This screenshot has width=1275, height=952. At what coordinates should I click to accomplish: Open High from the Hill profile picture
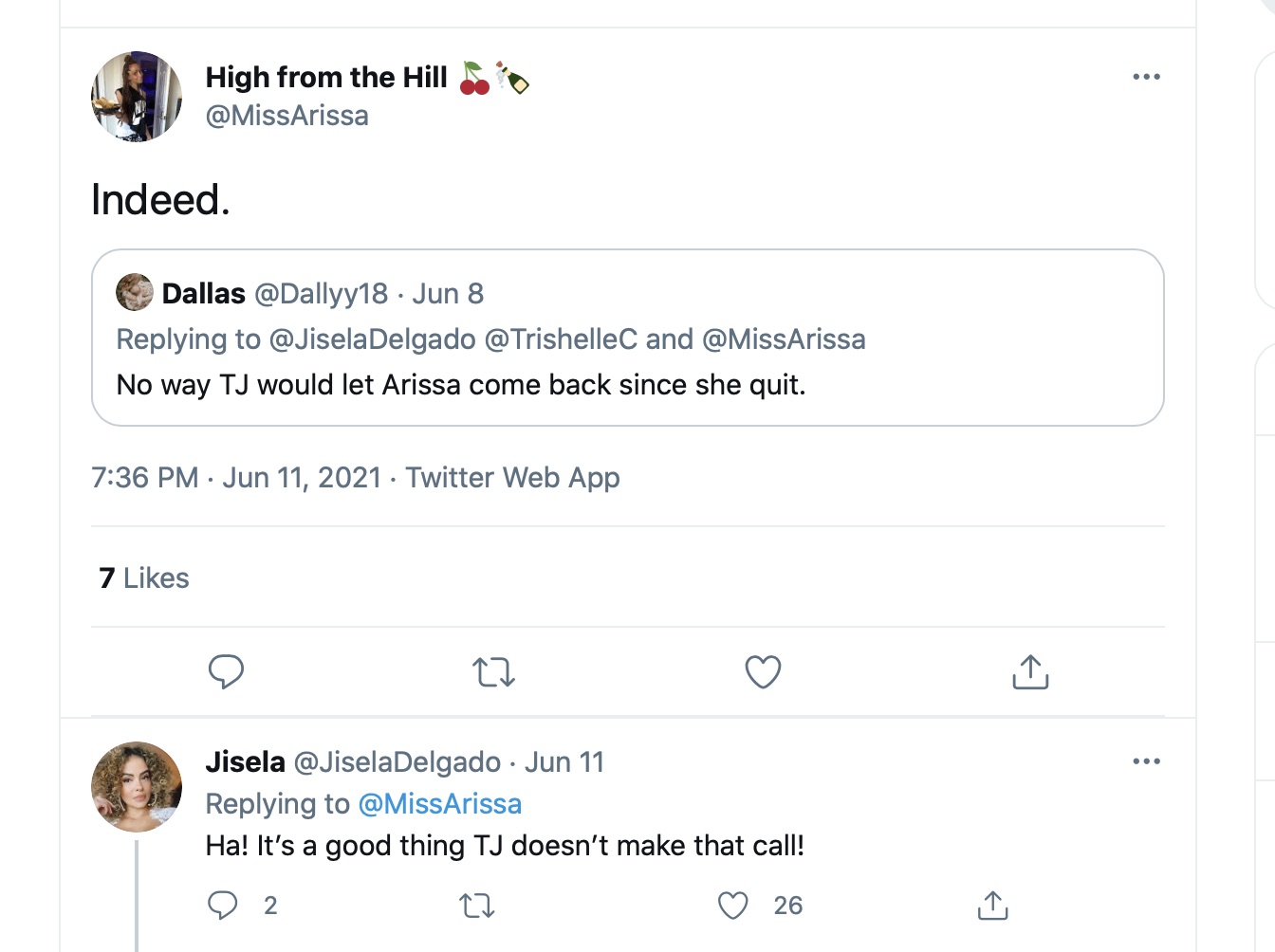click(x=137, y=97)
